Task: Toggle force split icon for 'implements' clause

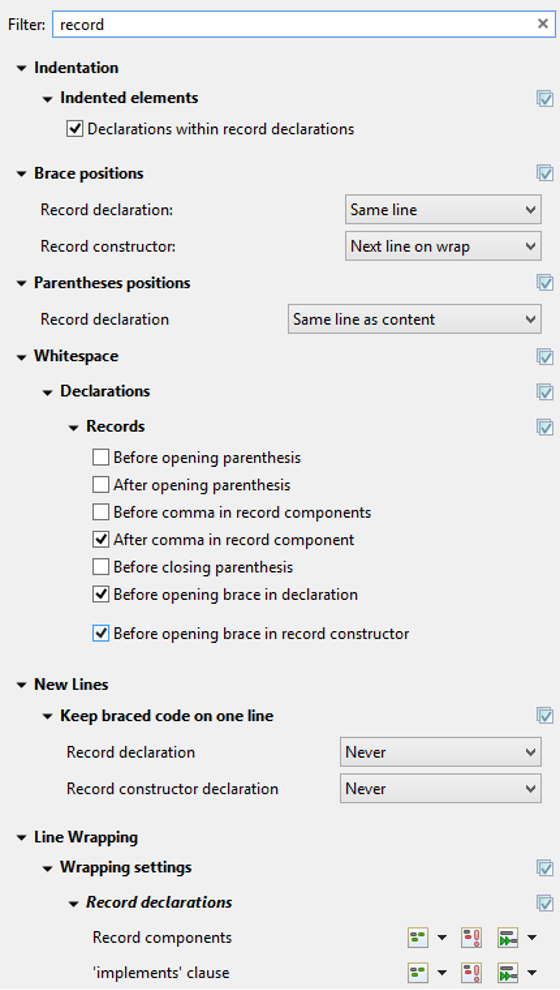Action: (x=472, y=973)
